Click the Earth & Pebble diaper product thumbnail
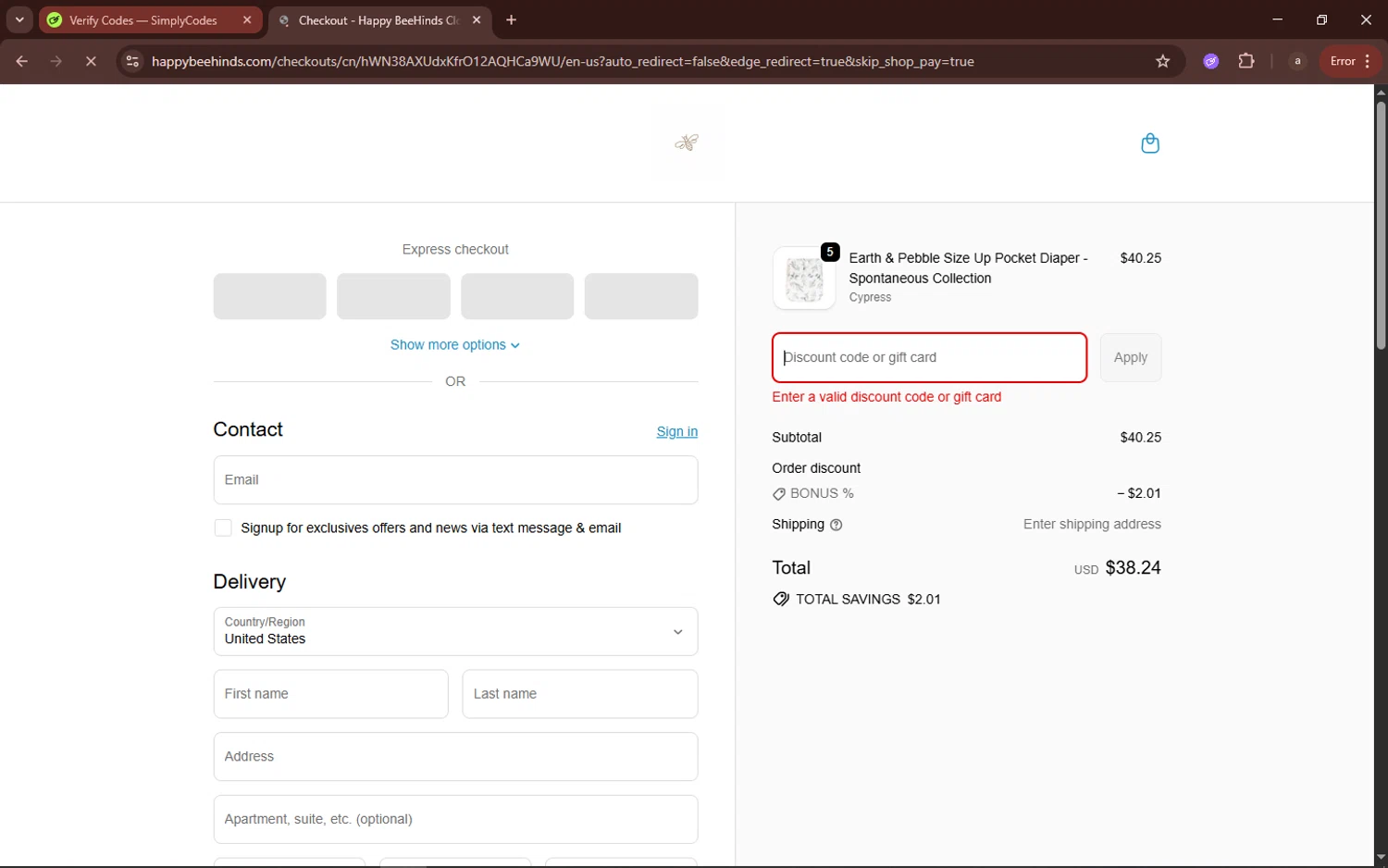1388x868 pixels. click(x=804, y=278)
